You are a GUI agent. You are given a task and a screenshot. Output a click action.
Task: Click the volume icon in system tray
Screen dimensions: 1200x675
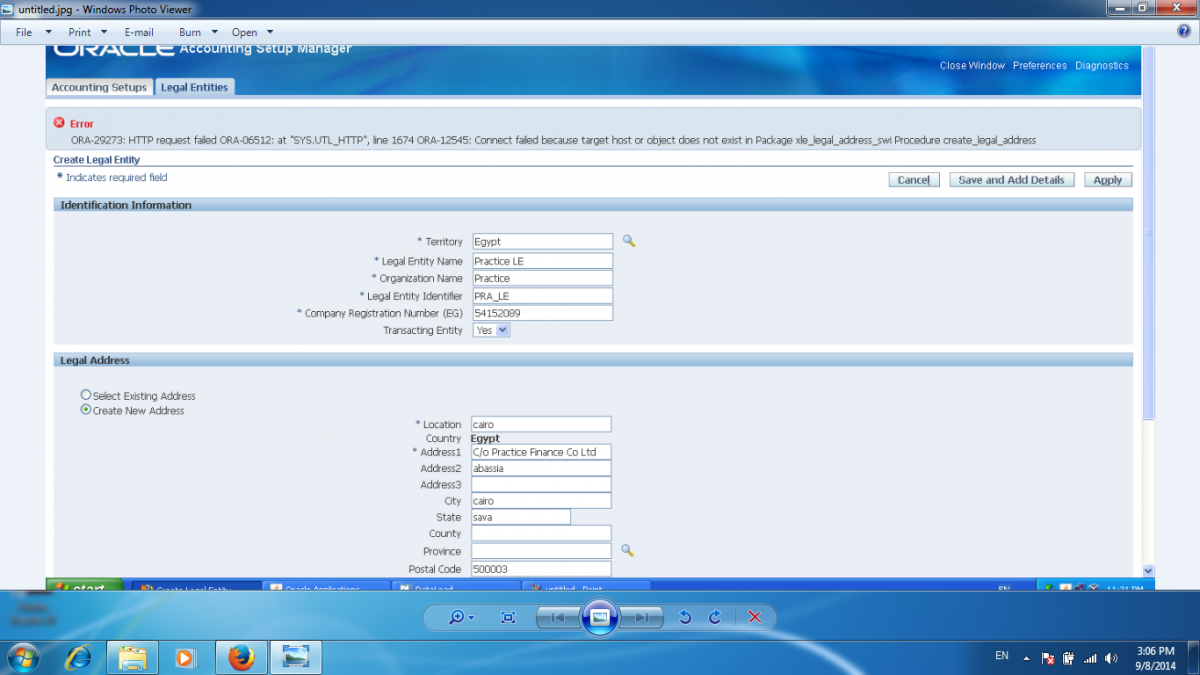(x=1112, y=658)
